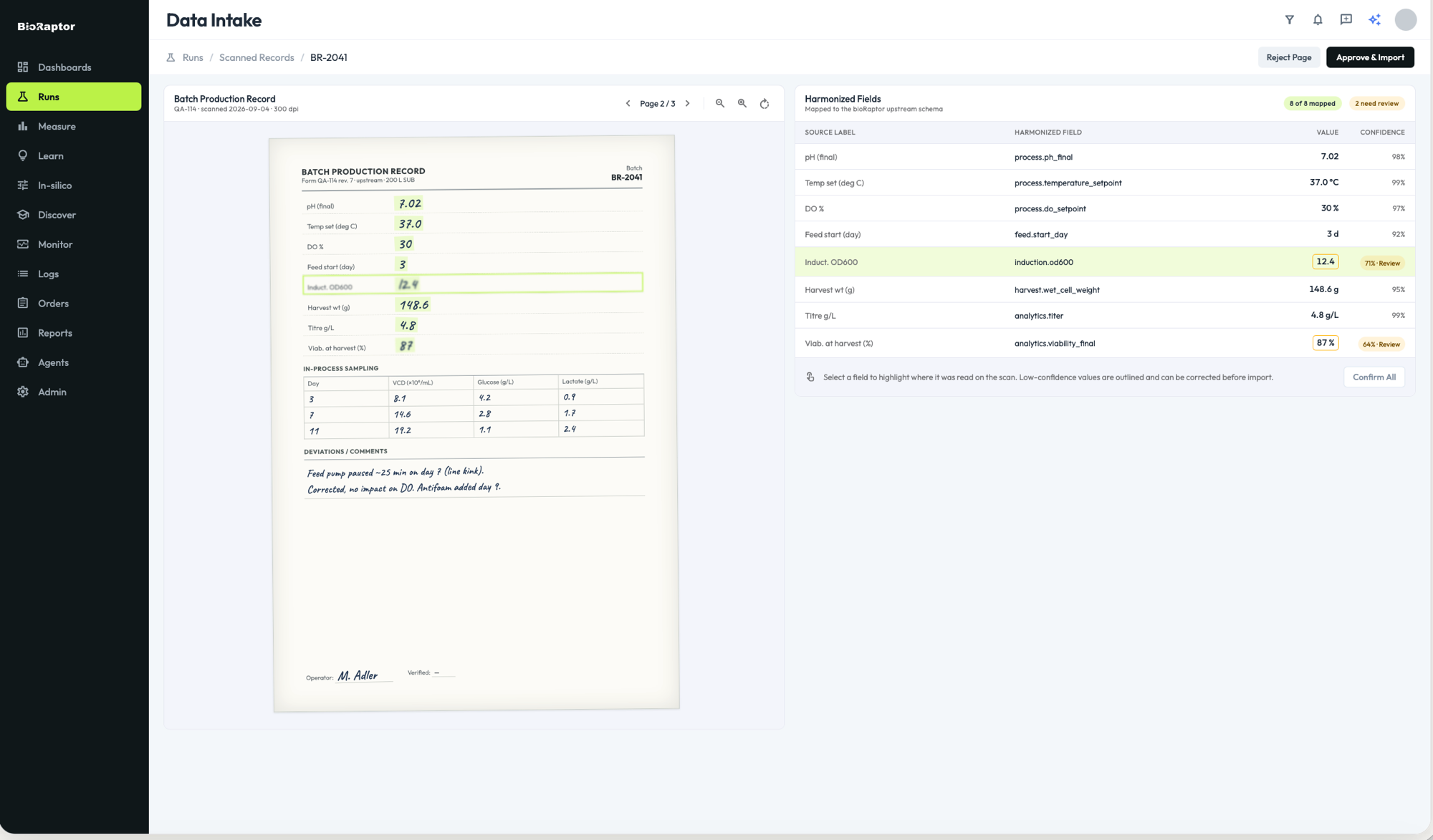The image size is (1433, 840).
Task: Open the comments chat icon
Action: pos(1346,20)
